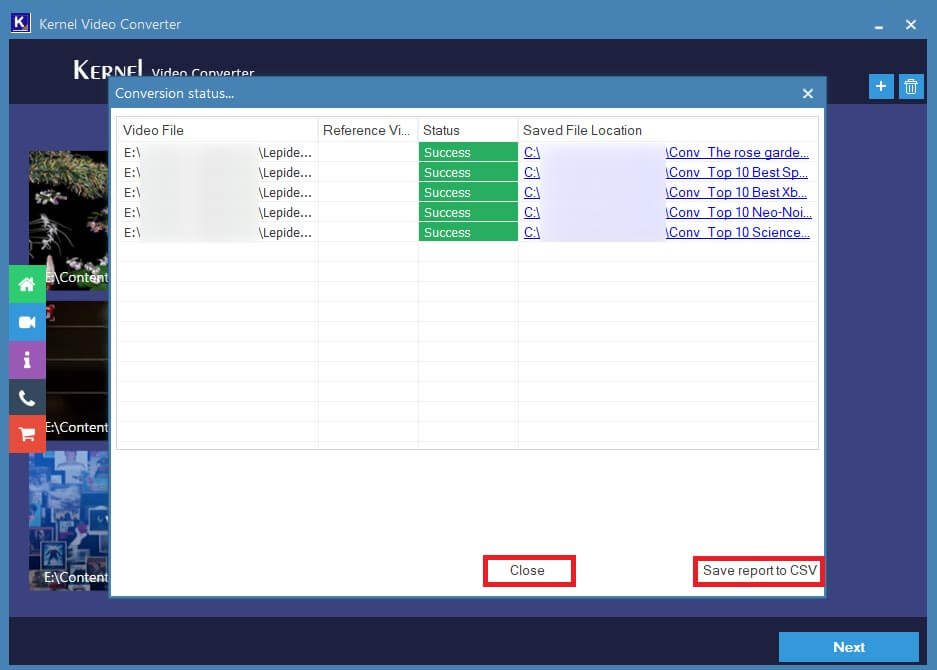Sort by the Saved File Location column header
Viewport: 937px width, 670px height.
[x=667, y=130]
